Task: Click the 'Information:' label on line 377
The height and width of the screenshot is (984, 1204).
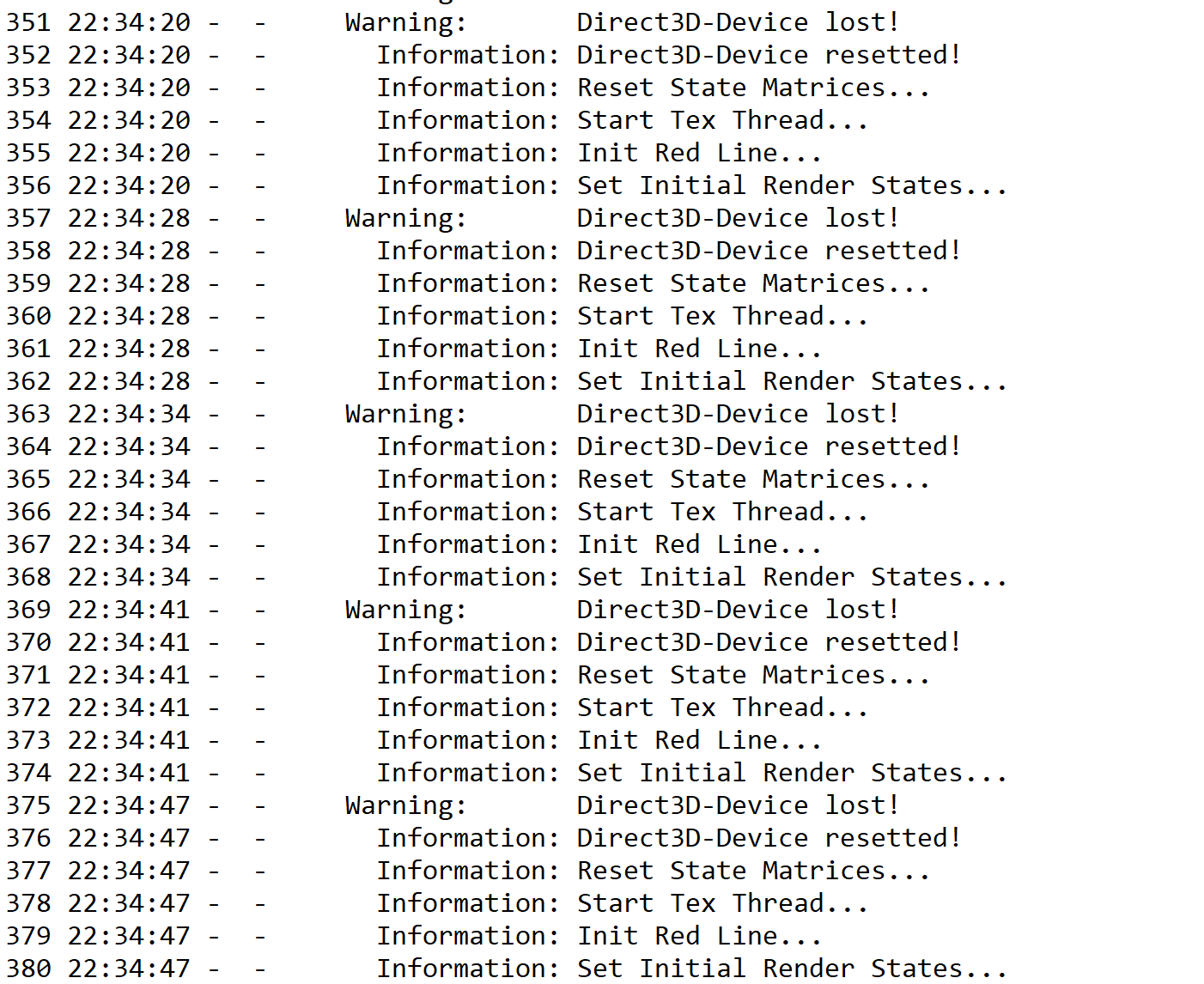Action: (x=468, y=871)
